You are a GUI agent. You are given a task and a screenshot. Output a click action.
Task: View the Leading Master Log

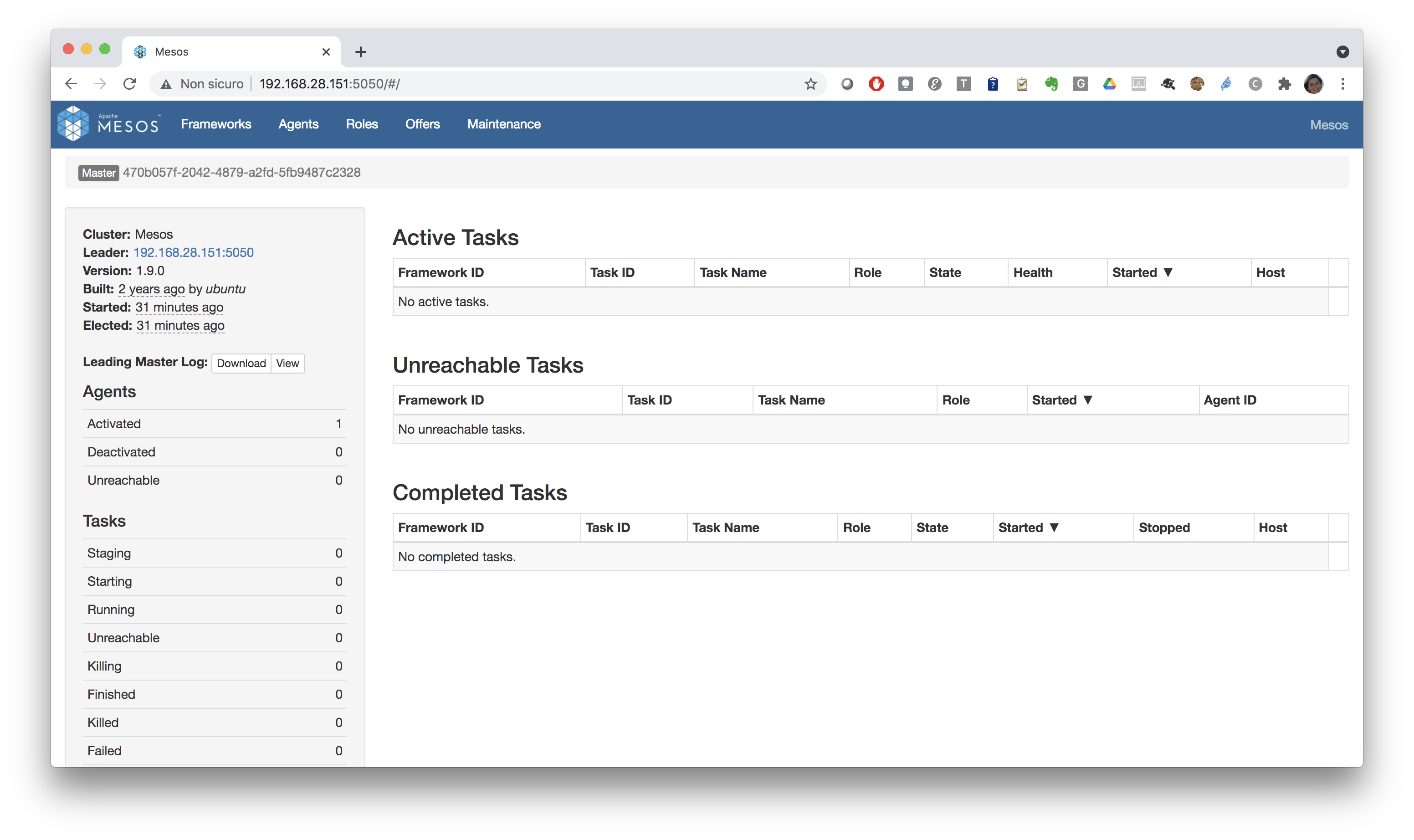pos(287,364)
